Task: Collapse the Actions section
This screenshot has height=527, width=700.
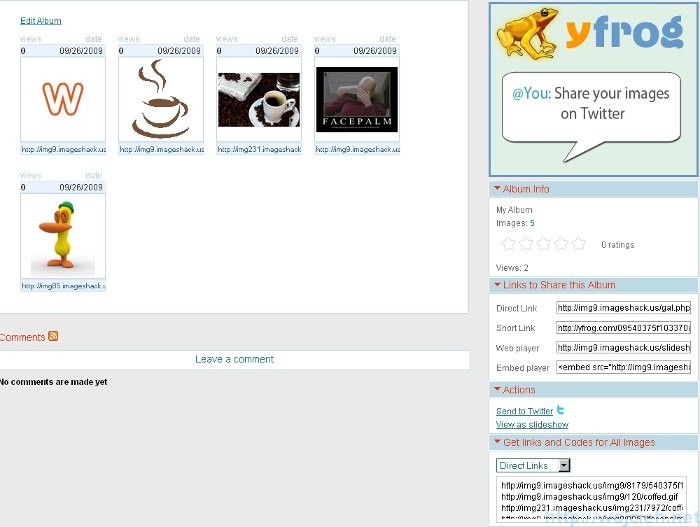Action: click(497, 389)
